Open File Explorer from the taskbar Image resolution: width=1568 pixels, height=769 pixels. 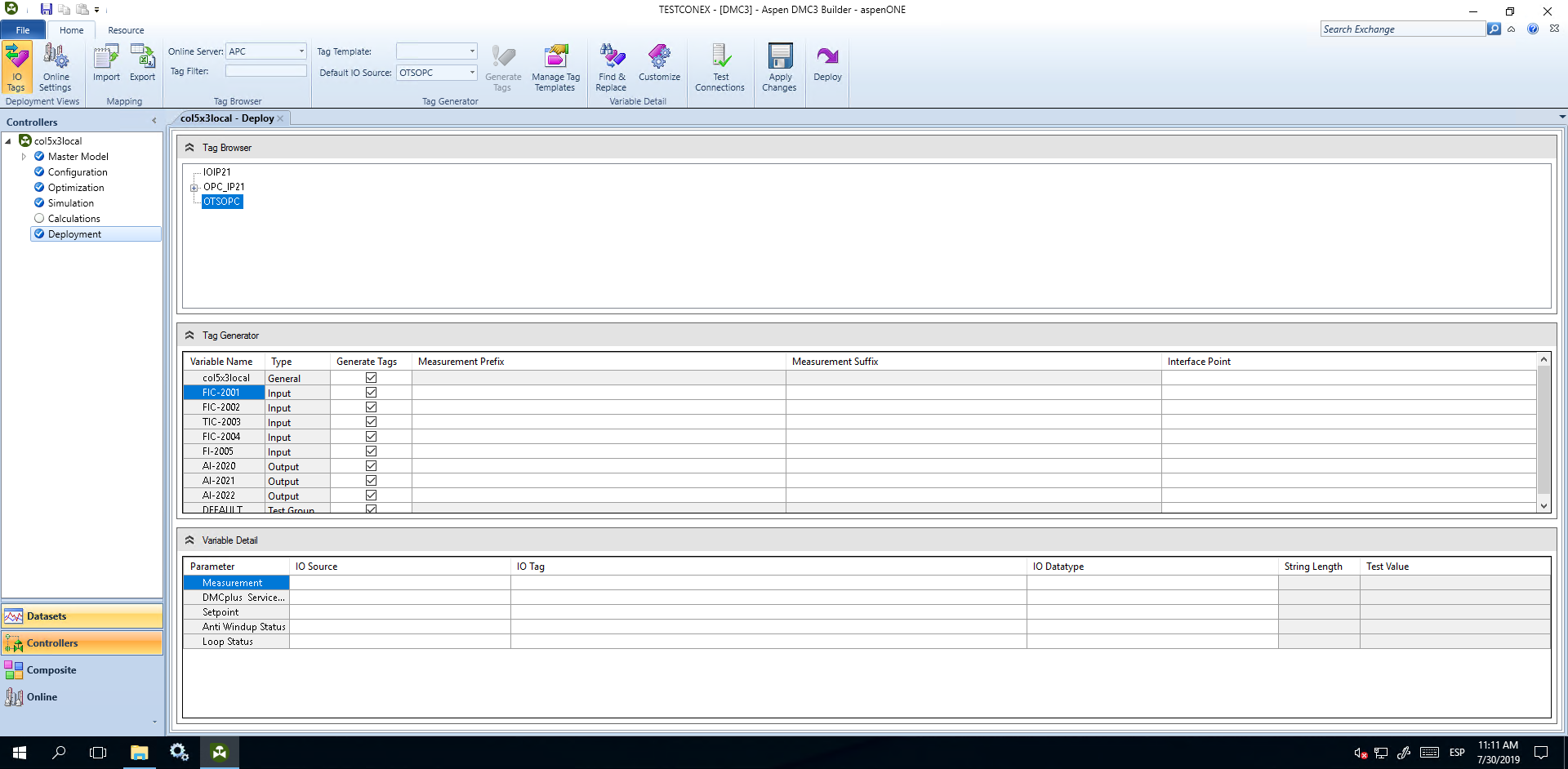[139, 753]
